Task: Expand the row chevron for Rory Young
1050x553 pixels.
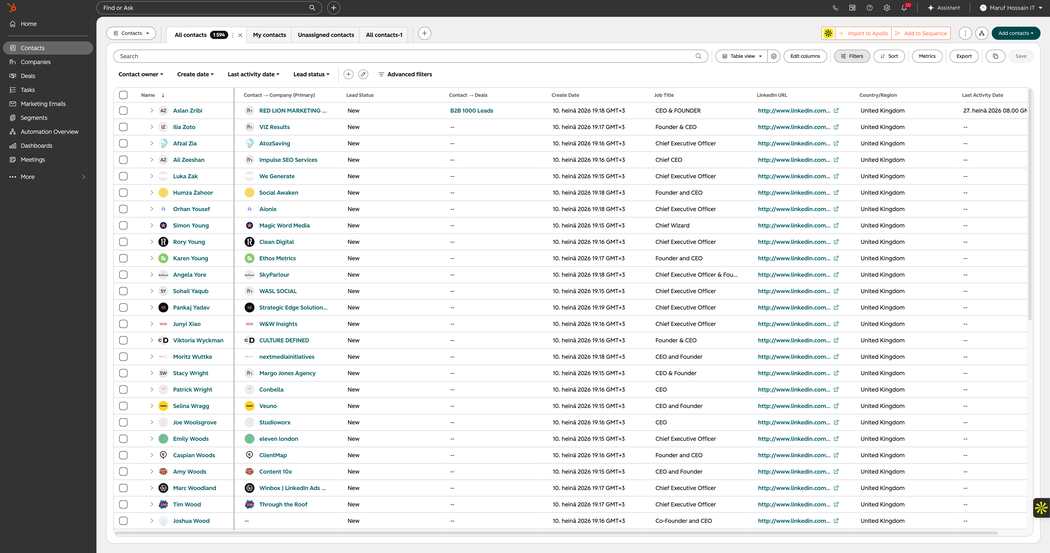Action: pyautogui.click(x=151, y=242)
